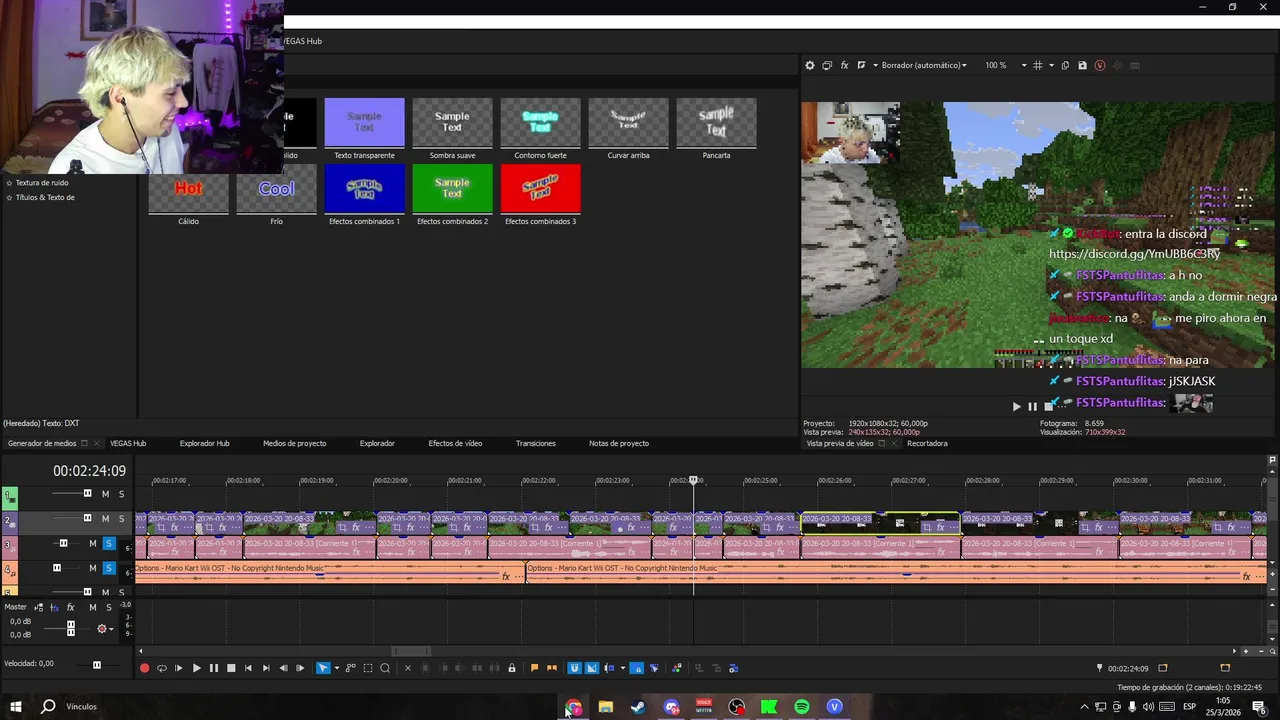Toggle loop playback in transport bar
The image size is (1280, 720).
162,668
